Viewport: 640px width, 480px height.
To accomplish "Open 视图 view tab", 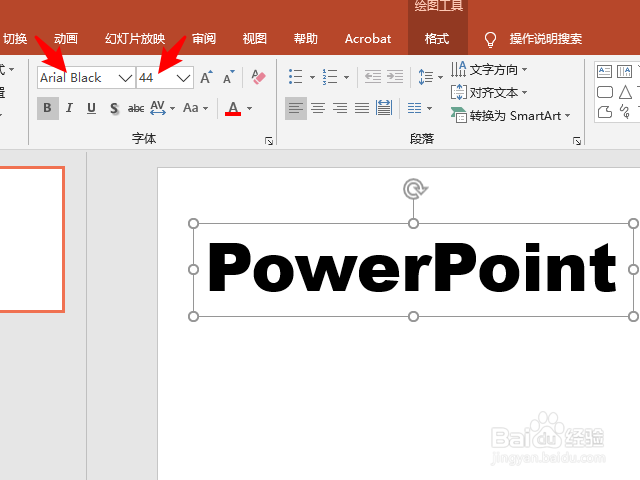I will click(x=255, y=39).
